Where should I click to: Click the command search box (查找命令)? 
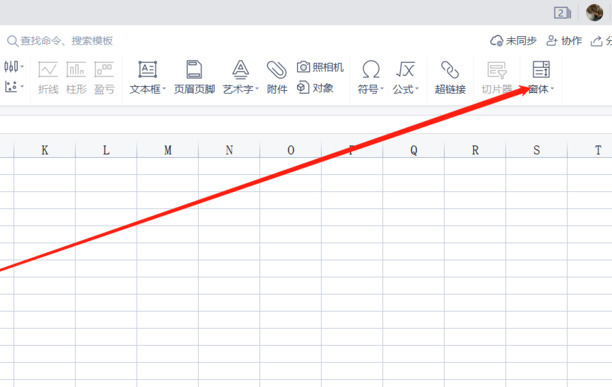(x=60, y=41)
